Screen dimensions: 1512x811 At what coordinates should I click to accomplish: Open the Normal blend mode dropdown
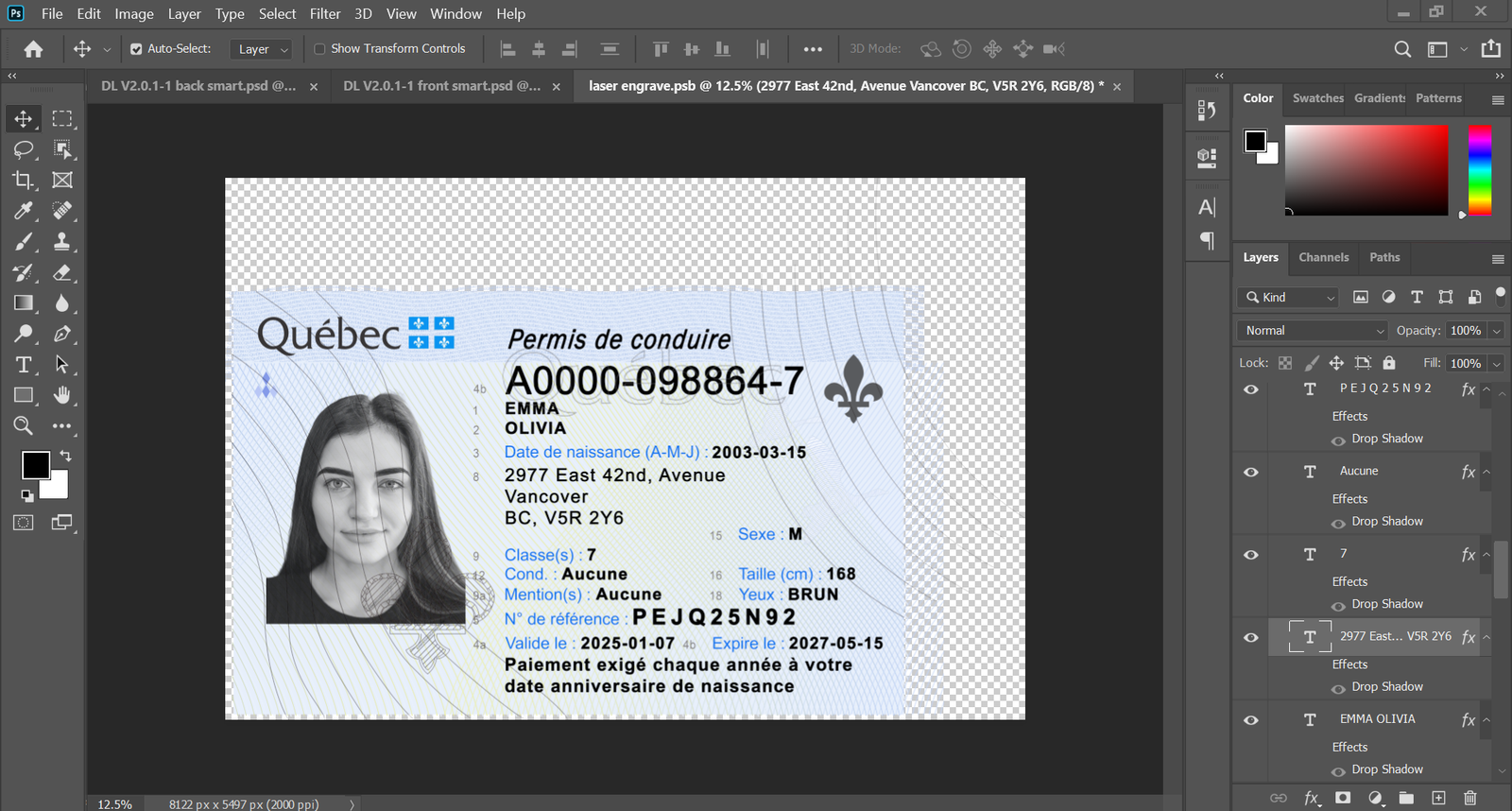coord(1312,331)
